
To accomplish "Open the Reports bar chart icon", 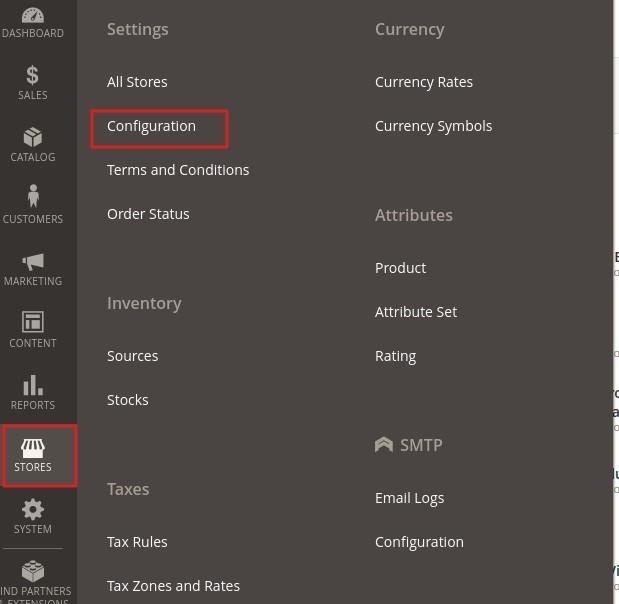I will [32, 385].
